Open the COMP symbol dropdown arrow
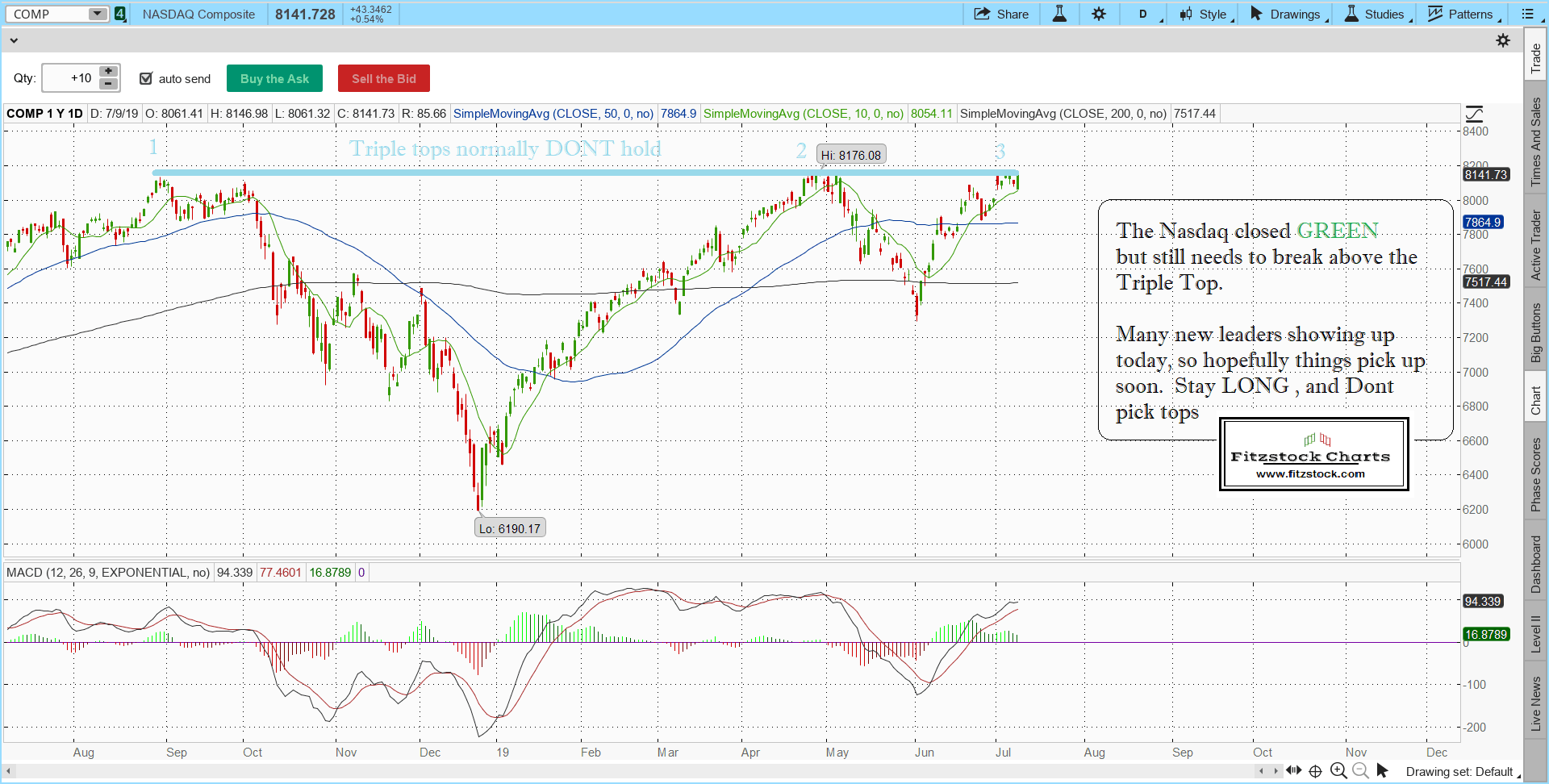 click(x=97, y=14)
